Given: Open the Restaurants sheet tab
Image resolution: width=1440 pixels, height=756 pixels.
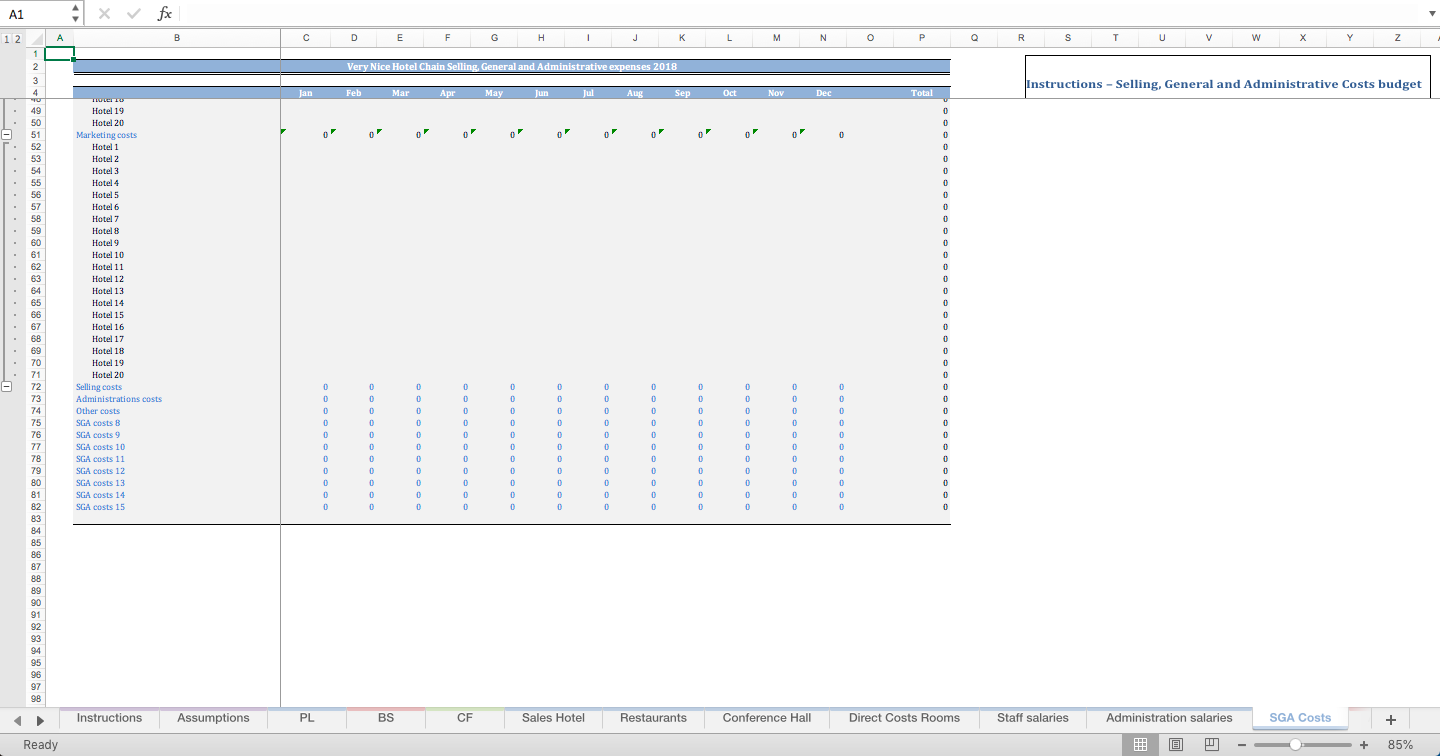Looking at the screenshot, I should coord(653,718).
